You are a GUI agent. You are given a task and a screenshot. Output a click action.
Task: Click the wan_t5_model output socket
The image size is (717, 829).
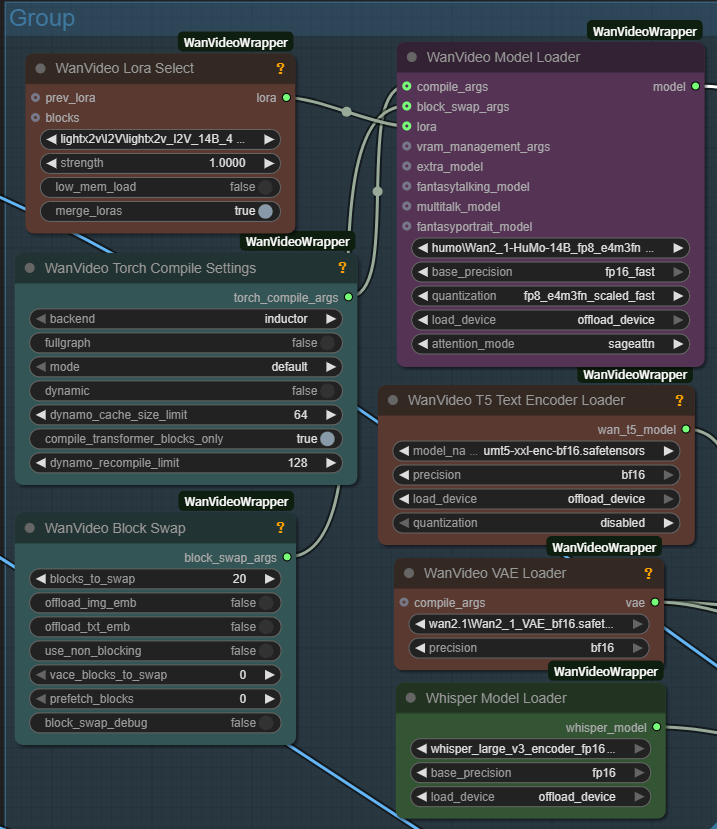coord(686,429)
